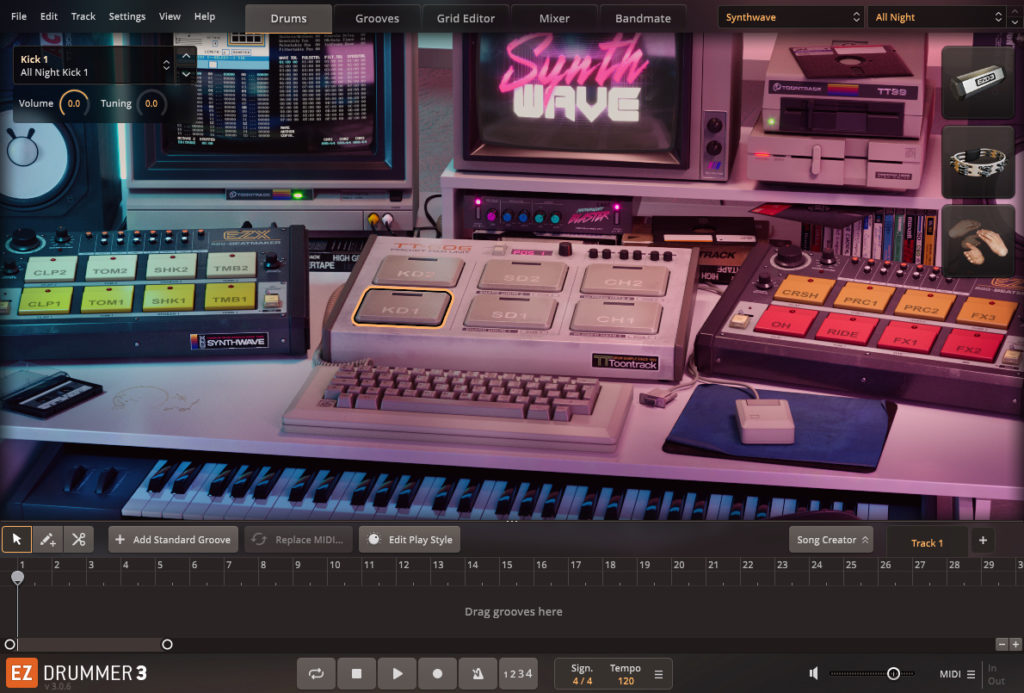Click the Add Standard Groove button
This screenshot has width=1024, height=693.
pos(173,540)
